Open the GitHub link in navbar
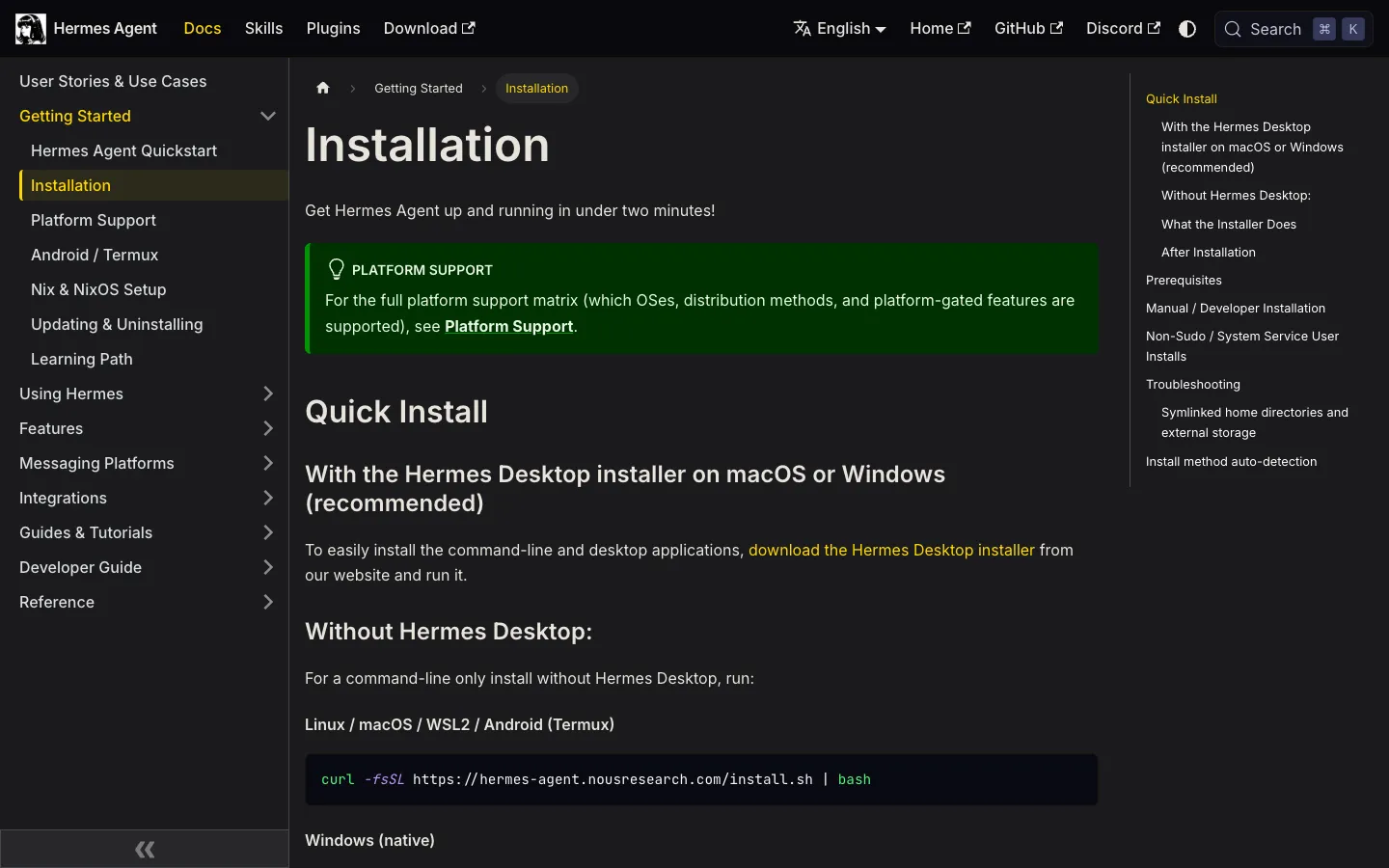The image size is (1389, 868). click(x=1028, y=29)
